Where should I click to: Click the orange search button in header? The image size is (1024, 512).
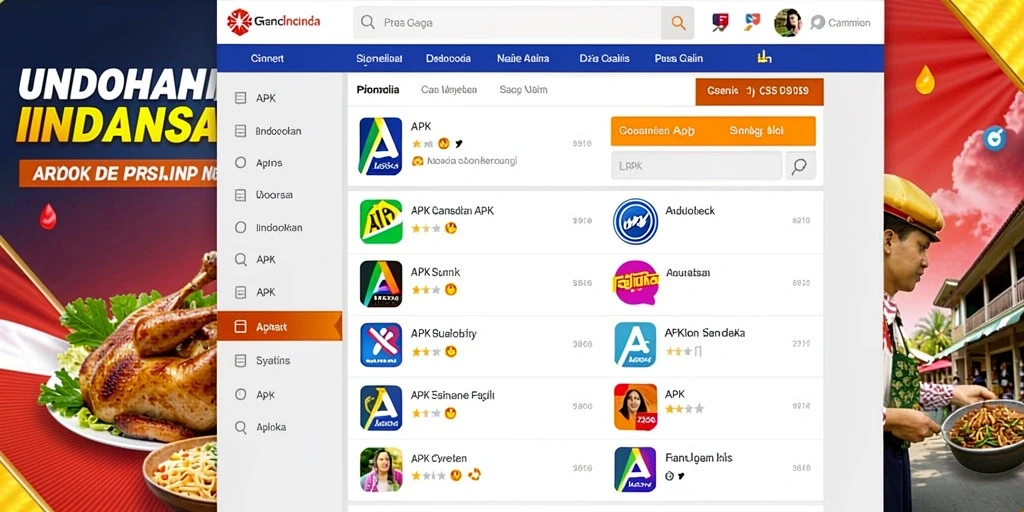pos(678,23)
